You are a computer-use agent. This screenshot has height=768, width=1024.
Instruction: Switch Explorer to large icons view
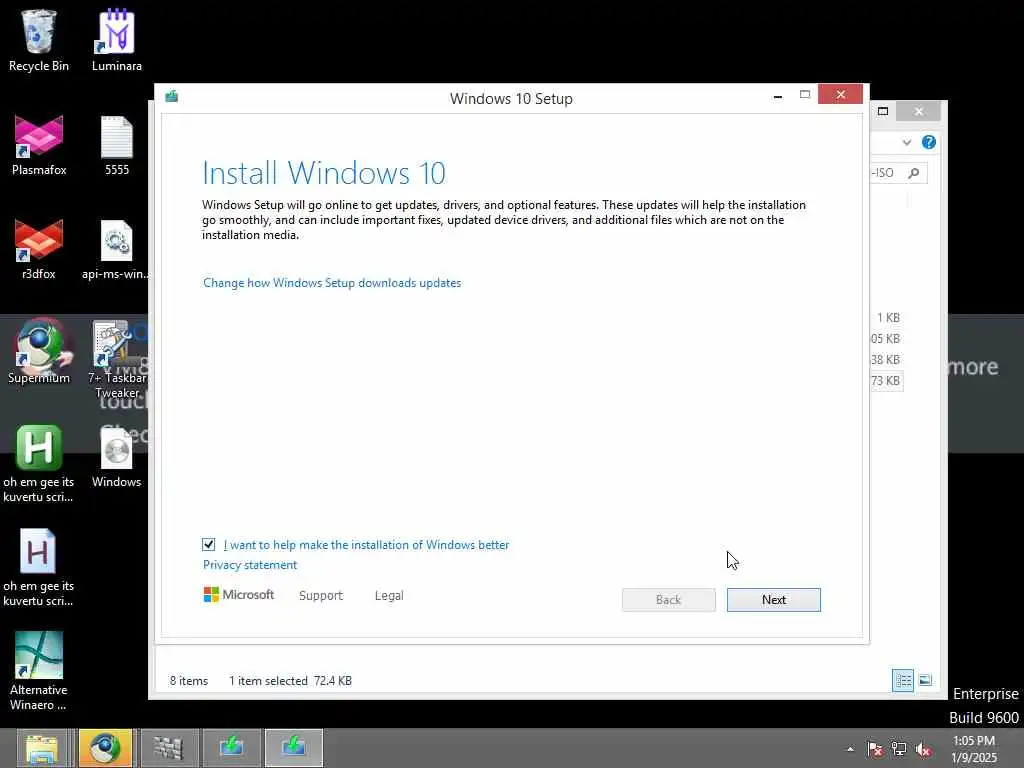(925, 680)
